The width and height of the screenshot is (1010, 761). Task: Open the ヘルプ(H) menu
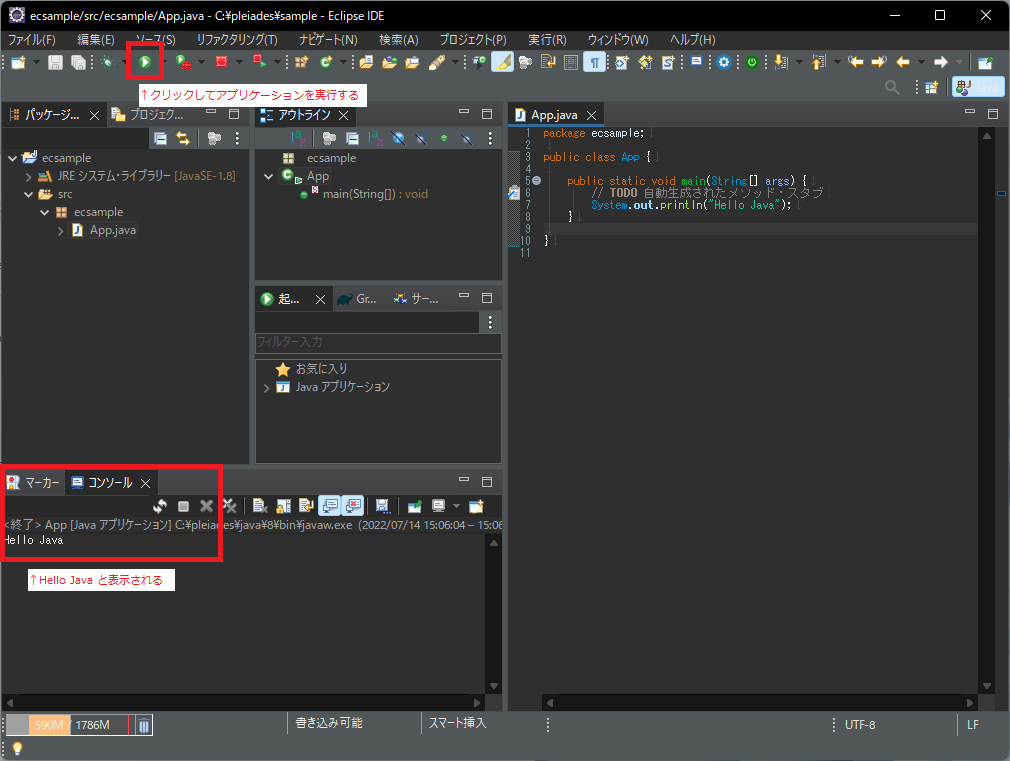[692, 40]
